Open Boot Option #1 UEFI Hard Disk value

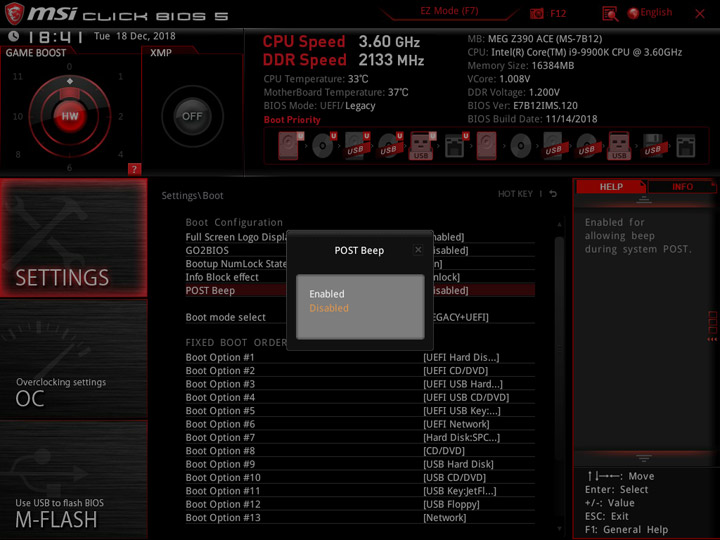pos(461,357)
